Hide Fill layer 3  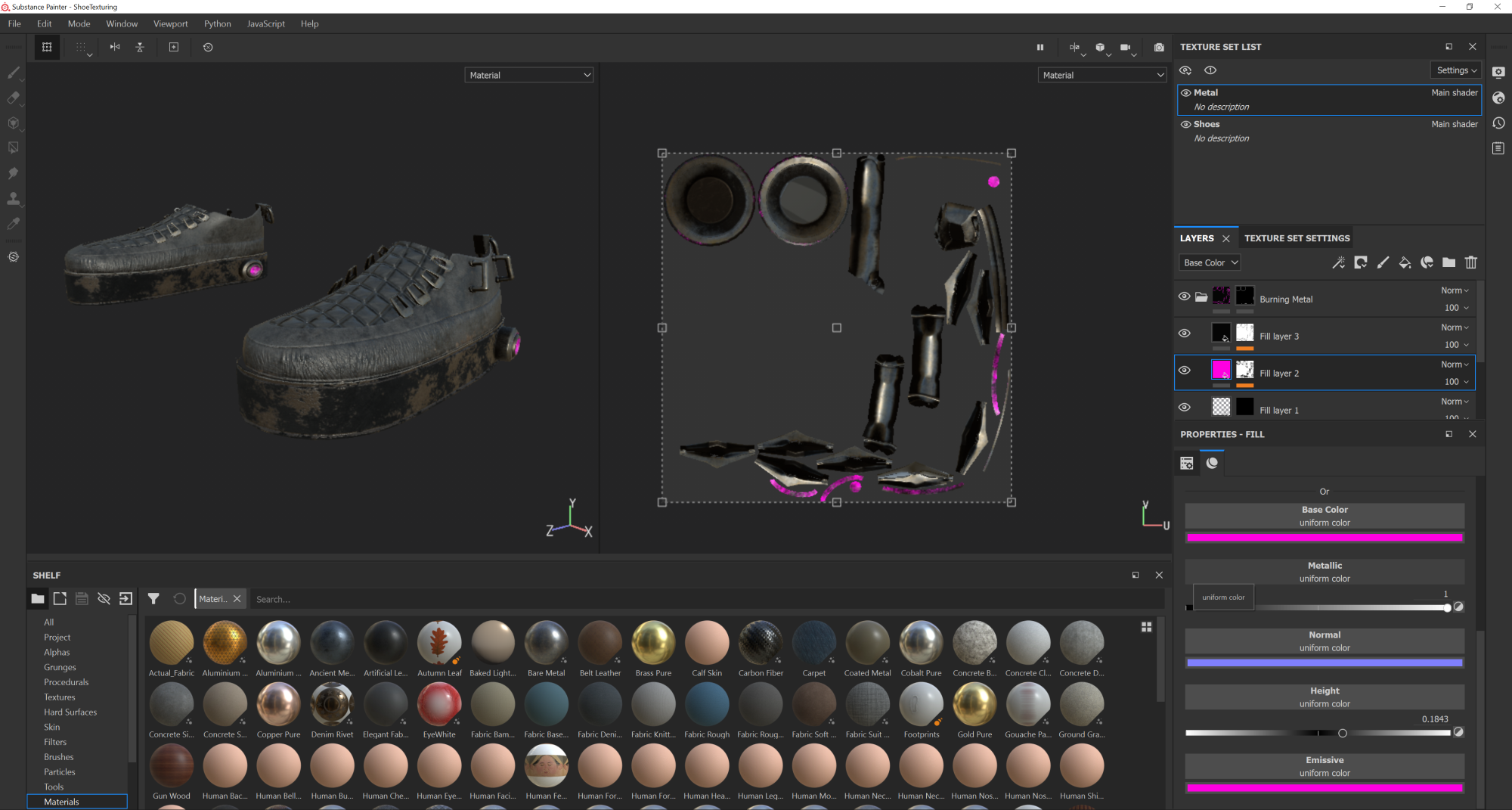tap(1185, 334)
